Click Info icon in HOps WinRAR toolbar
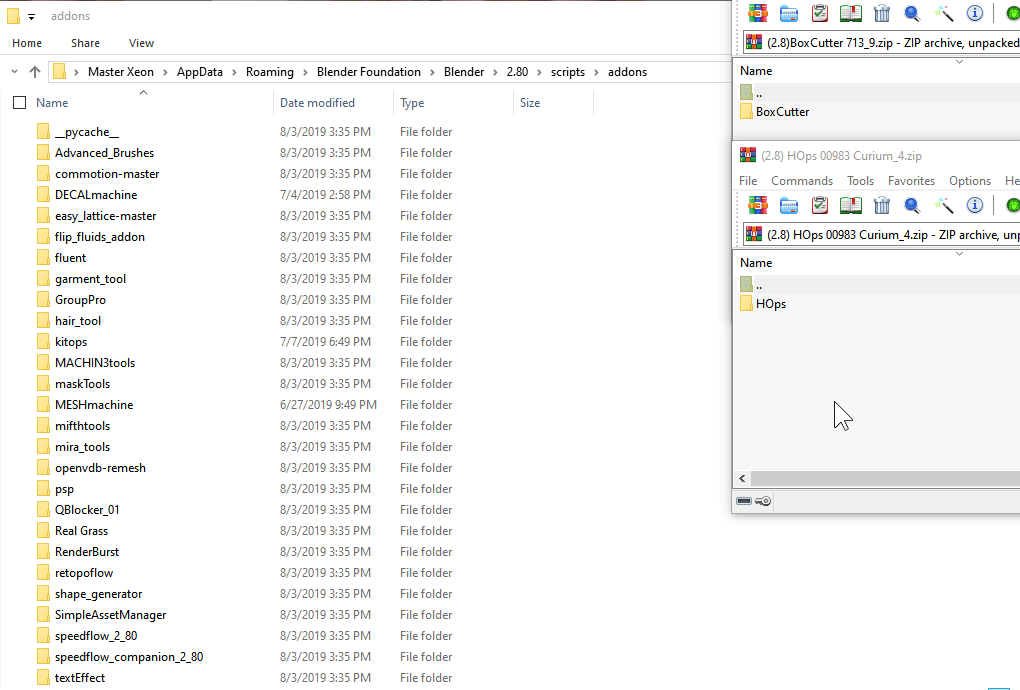1020x690 pixels. [974, 206]
